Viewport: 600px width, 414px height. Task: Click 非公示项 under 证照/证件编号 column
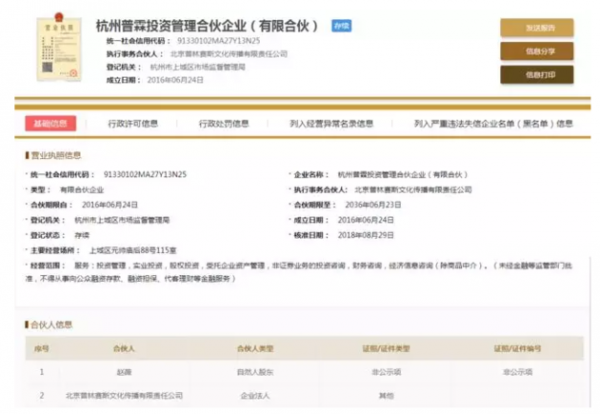pos(517,372)
